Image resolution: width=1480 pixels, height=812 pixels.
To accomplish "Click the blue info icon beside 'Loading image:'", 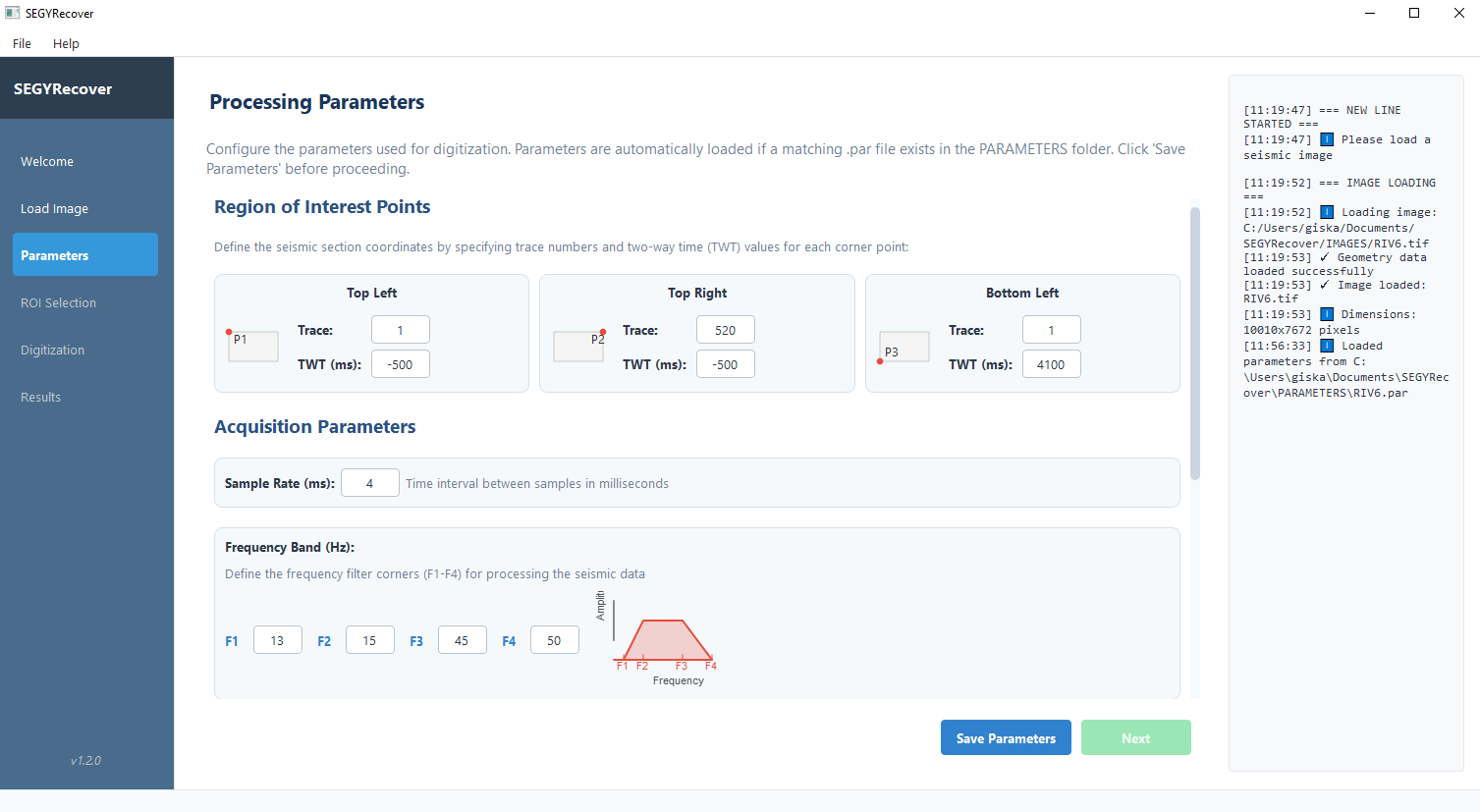I will click(x=1327, y=212).
